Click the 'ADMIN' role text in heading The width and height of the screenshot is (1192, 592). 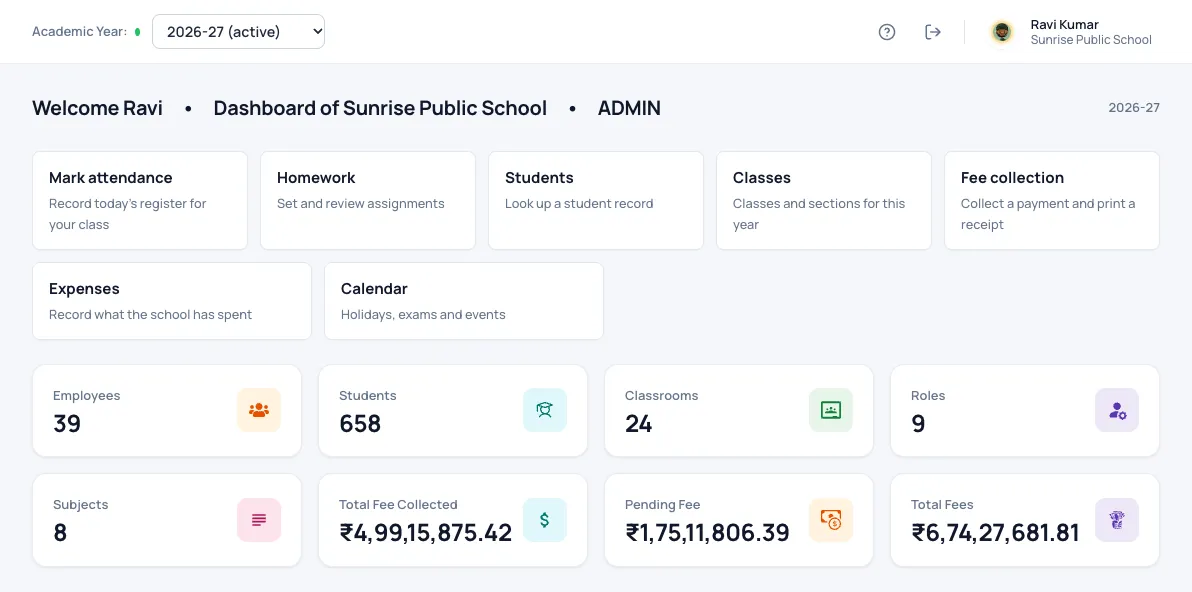coord(629,108)
